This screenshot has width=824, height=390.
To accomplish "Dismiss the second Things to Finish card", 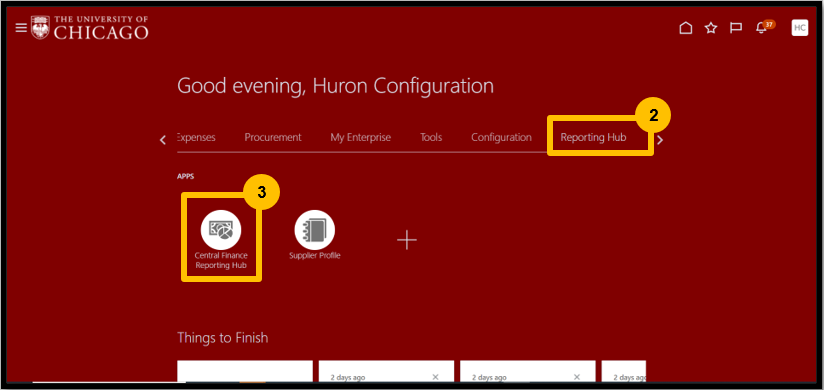I will tap(435, 377).
